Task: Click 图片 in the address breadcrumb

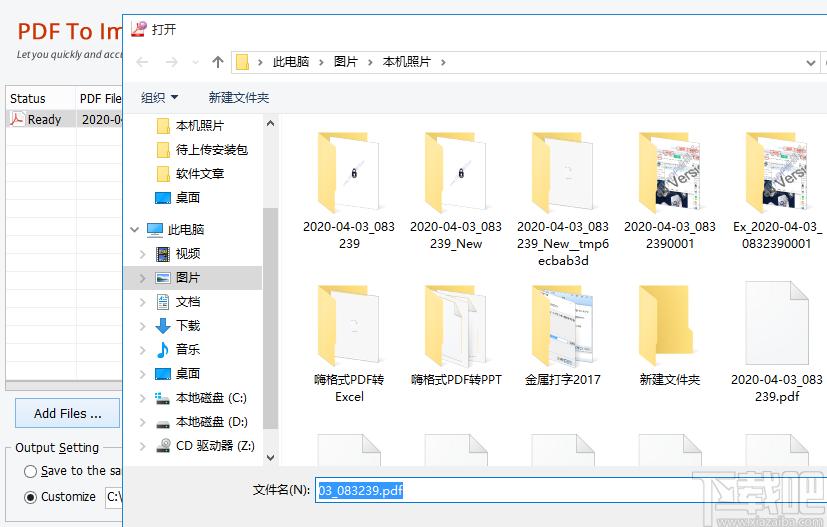Action: point(345,62)
